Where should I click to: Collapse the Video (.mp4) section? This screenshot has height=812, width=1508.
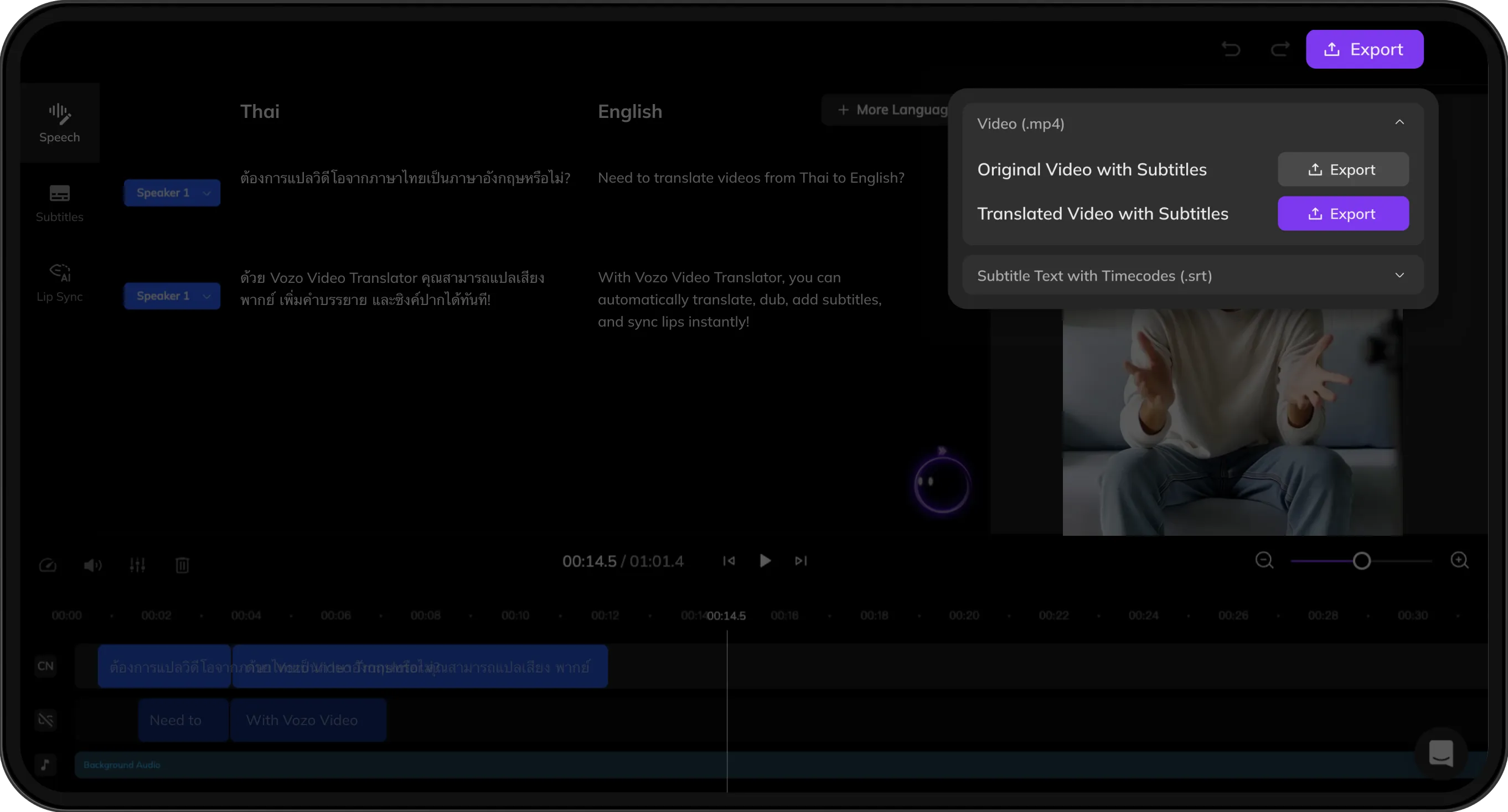[1399, 122]
